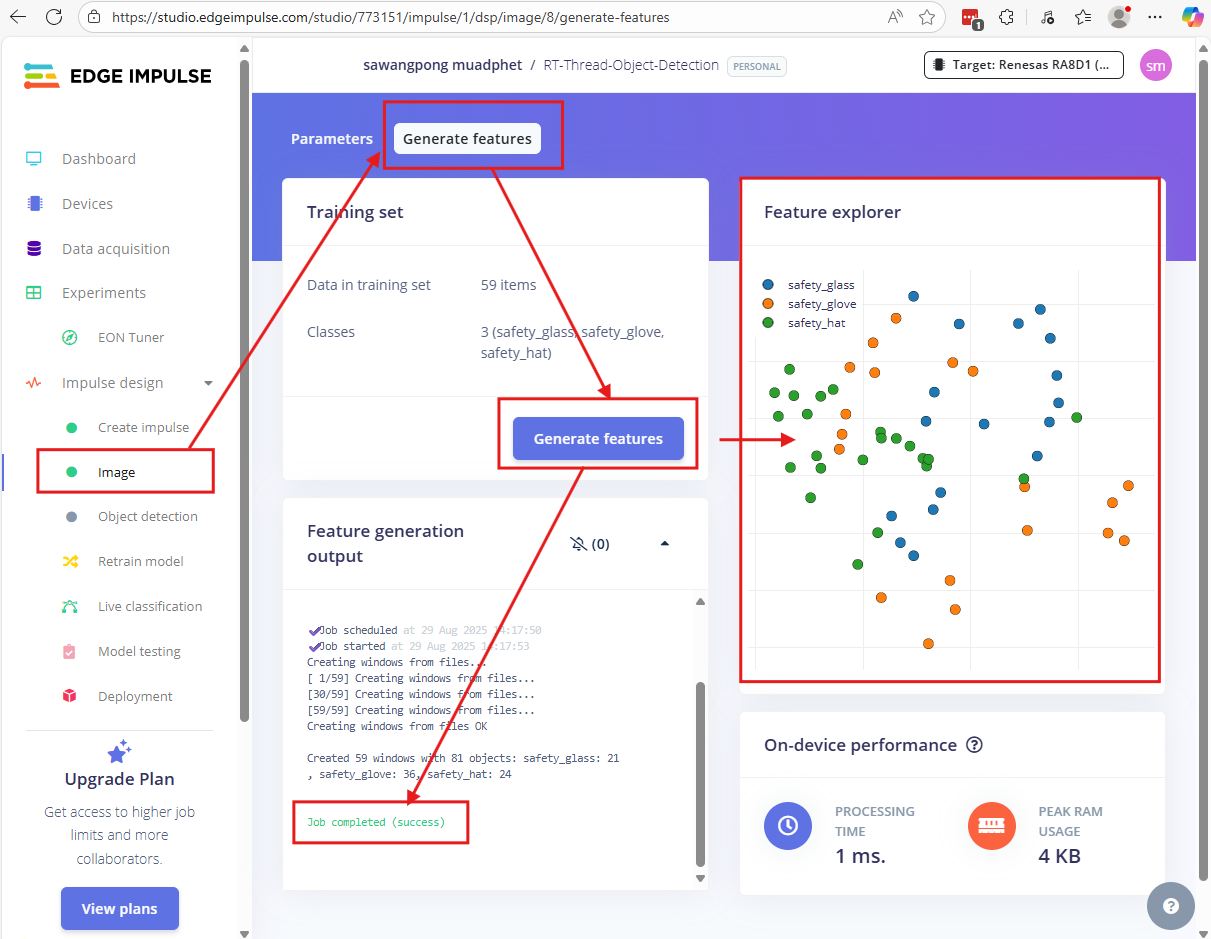Open Object detection in the sidebar

[x=147, y=517]
